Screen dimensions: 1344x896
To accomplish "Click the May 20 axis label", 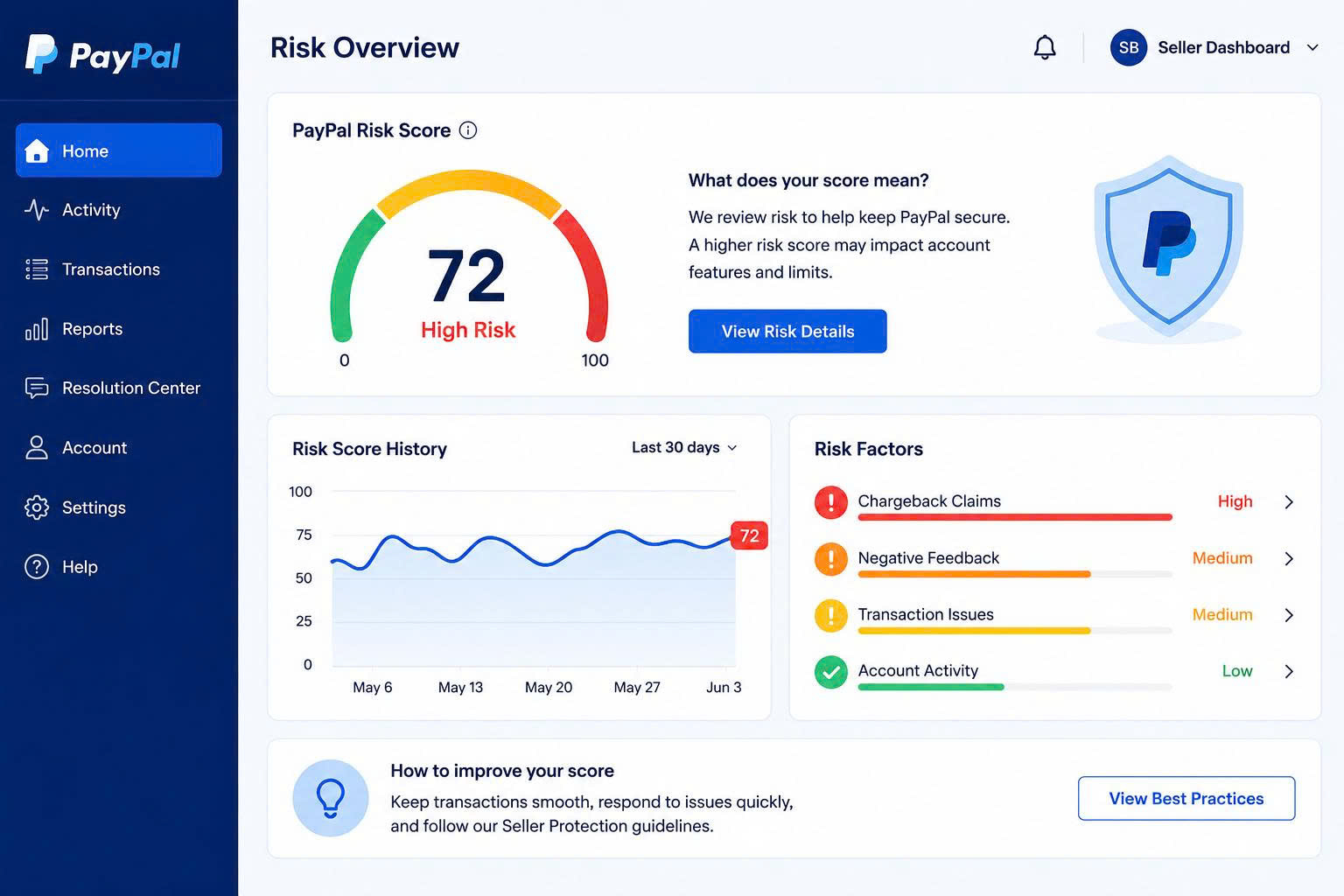I will [x=549, y=687].
